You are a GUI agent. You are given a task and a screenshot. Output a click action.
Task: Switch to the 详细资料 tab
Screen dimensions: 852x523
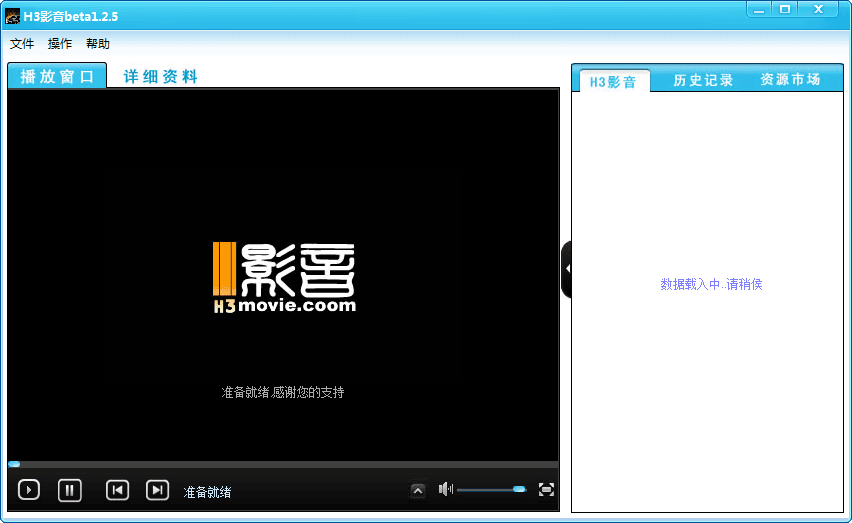pos(161,76)
